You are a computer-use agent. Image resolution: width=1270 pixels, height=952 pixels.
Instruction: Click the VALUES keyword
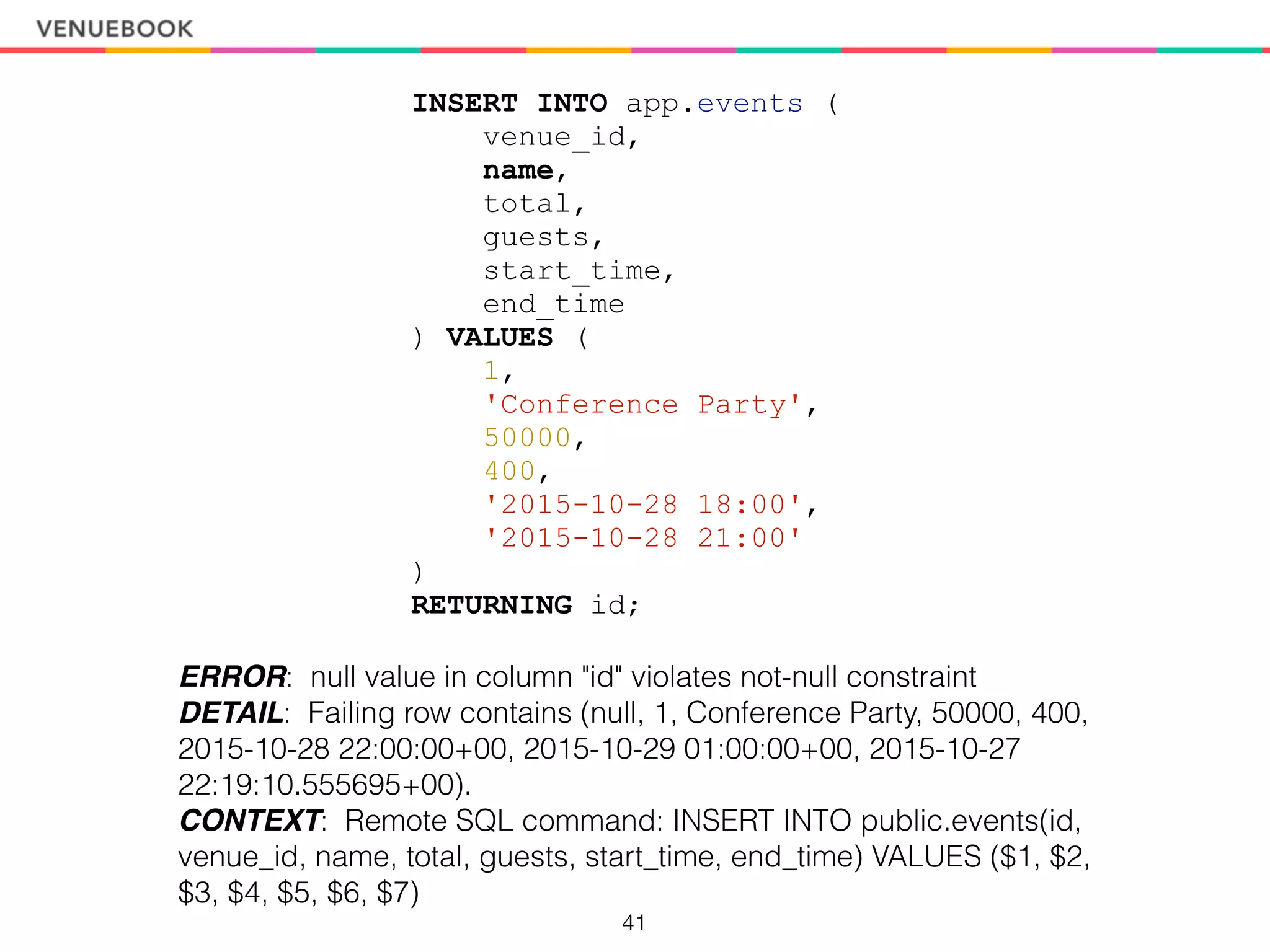[500, 337]
